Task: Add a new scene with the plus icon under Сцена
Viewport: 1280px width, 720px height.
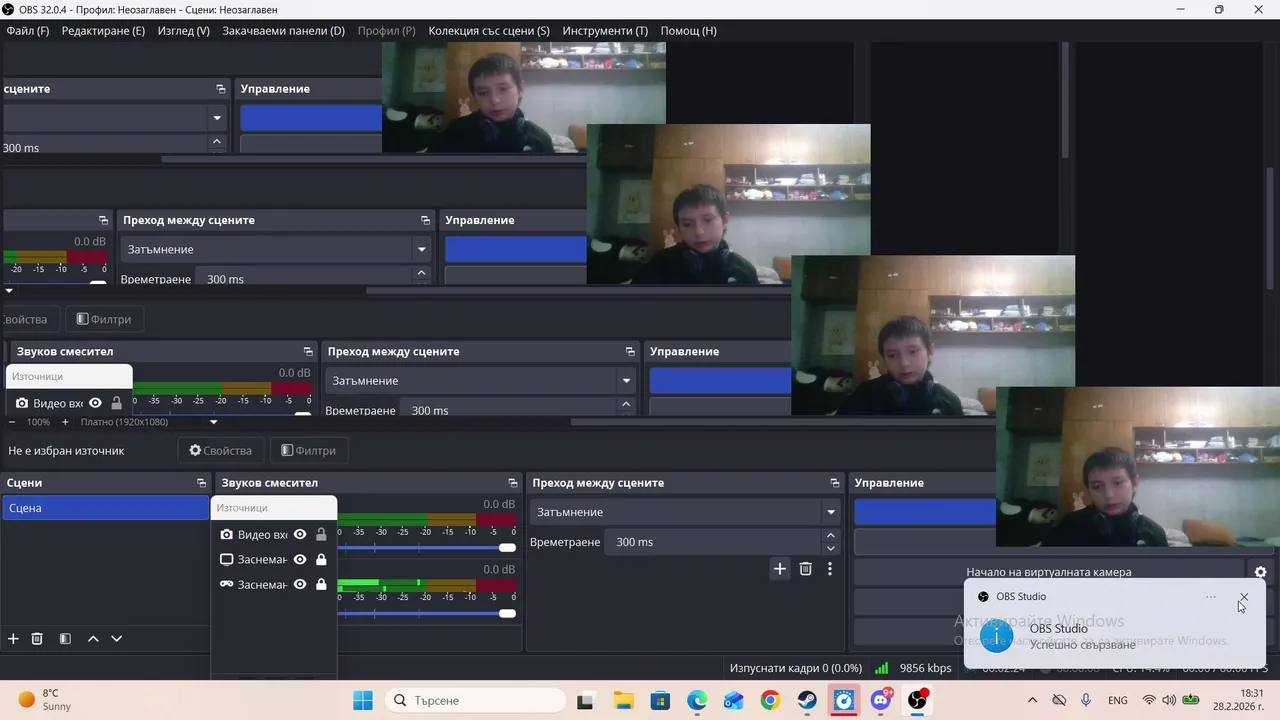Action: (x=13, y=639)
